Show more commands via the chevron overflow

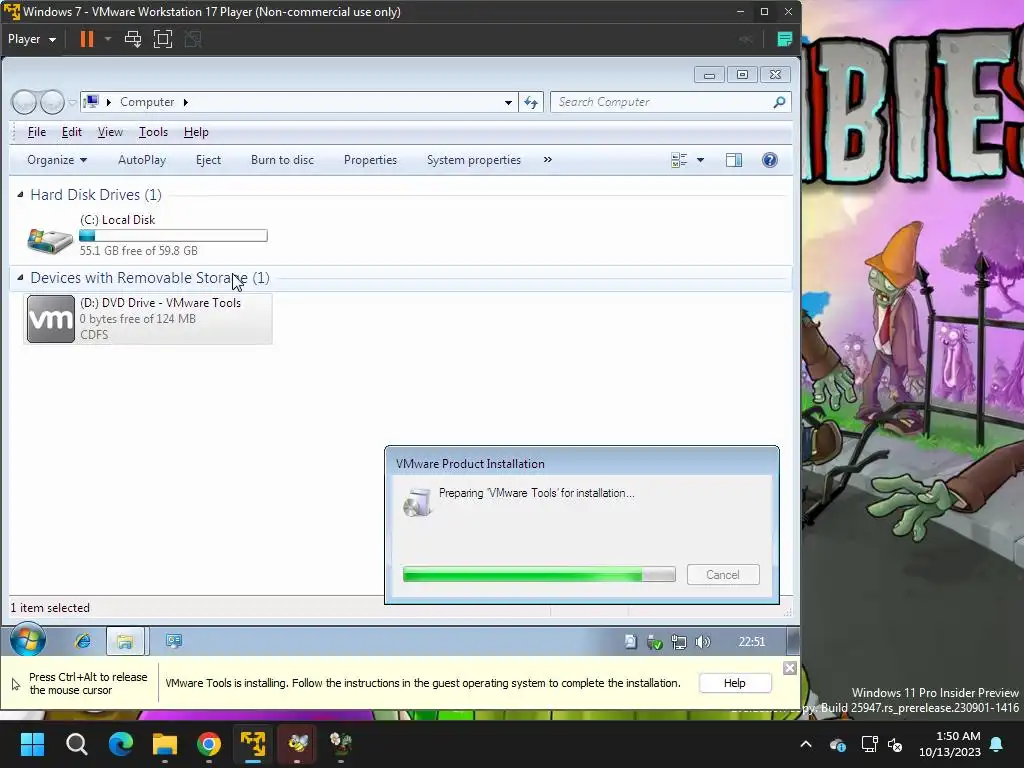[547, 159]
